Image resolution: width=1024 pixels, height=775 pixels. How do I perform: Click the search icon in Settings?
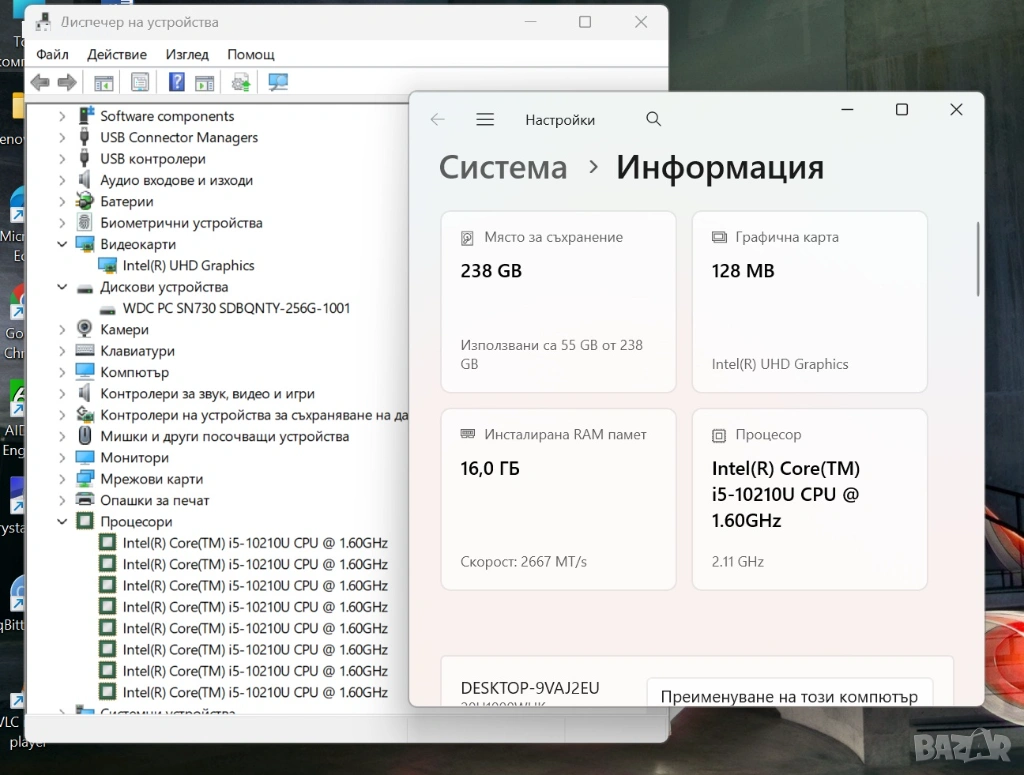[x=653, y=120]
